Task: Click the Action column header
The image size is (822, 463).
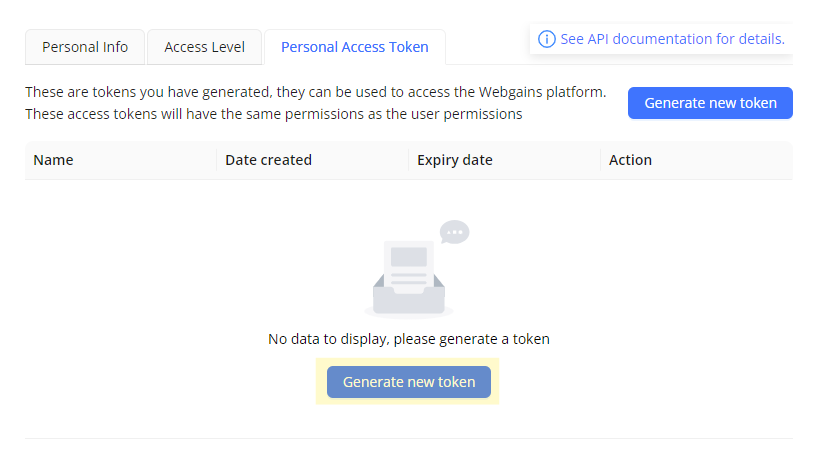Action: 630,160
